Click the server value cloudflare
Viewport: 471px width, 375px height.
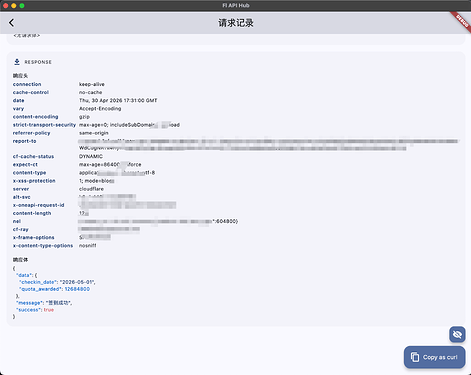tap(91, 189)
